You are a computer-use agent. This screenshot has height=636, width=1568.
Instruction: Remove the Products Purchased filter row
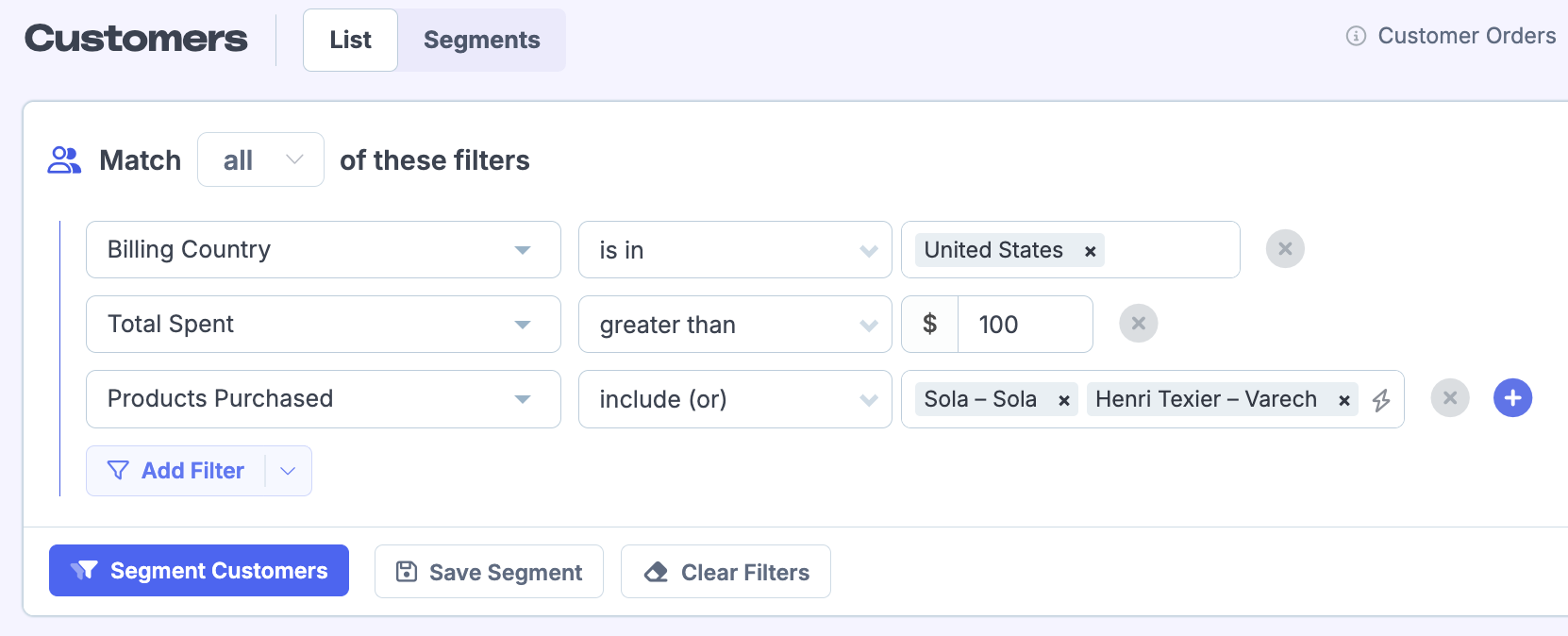click(1449, 398)
